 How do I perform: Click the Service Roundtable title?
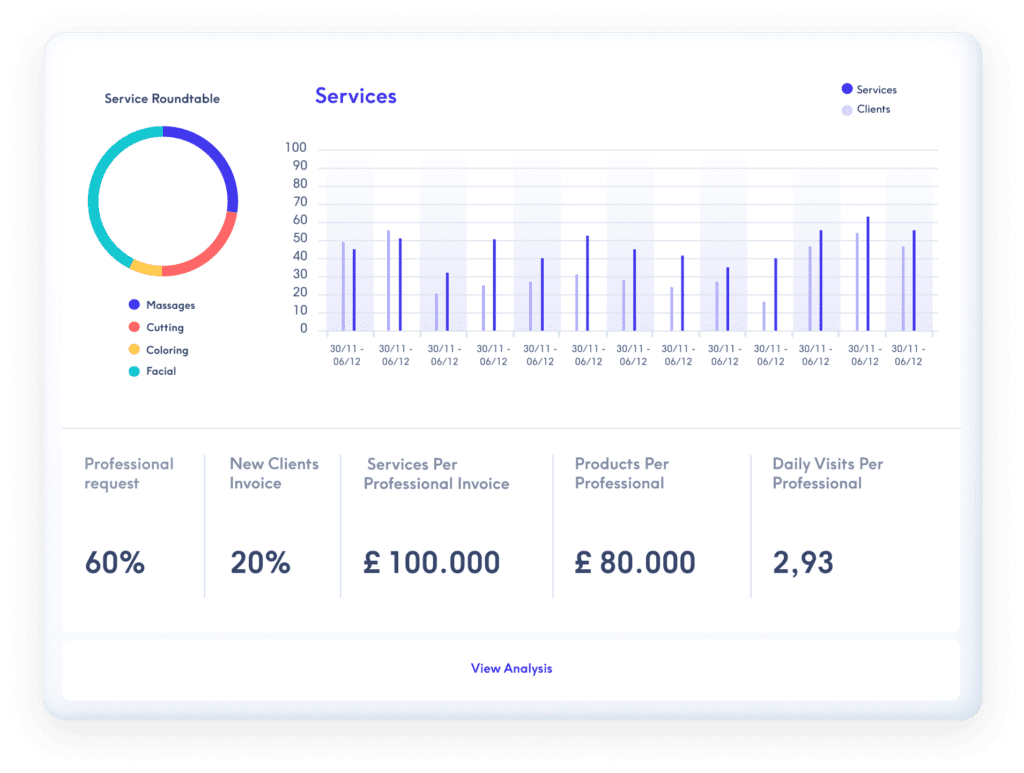tap(162, 99)
